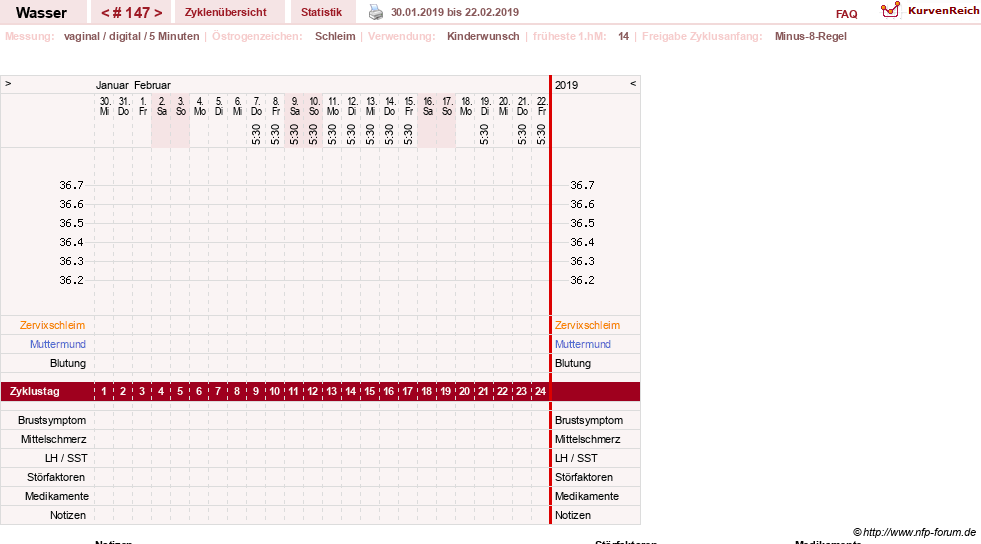981x544 pixels.
Task: Click the left Störfaktoren row label
Action: tap(56, 477)
